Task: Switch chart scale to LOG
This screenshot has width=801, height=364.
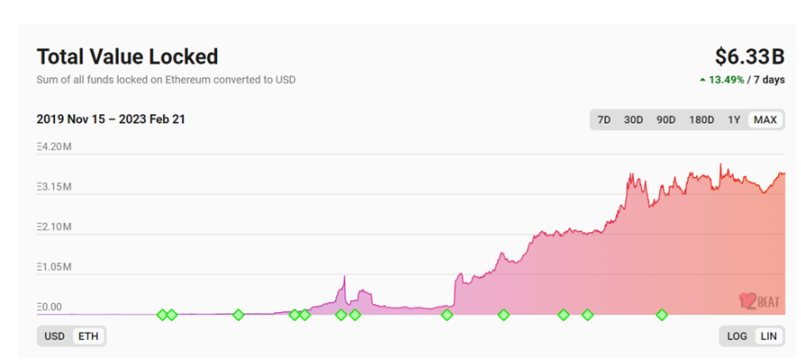Action: pyautogui.click(x=737, y=336)
